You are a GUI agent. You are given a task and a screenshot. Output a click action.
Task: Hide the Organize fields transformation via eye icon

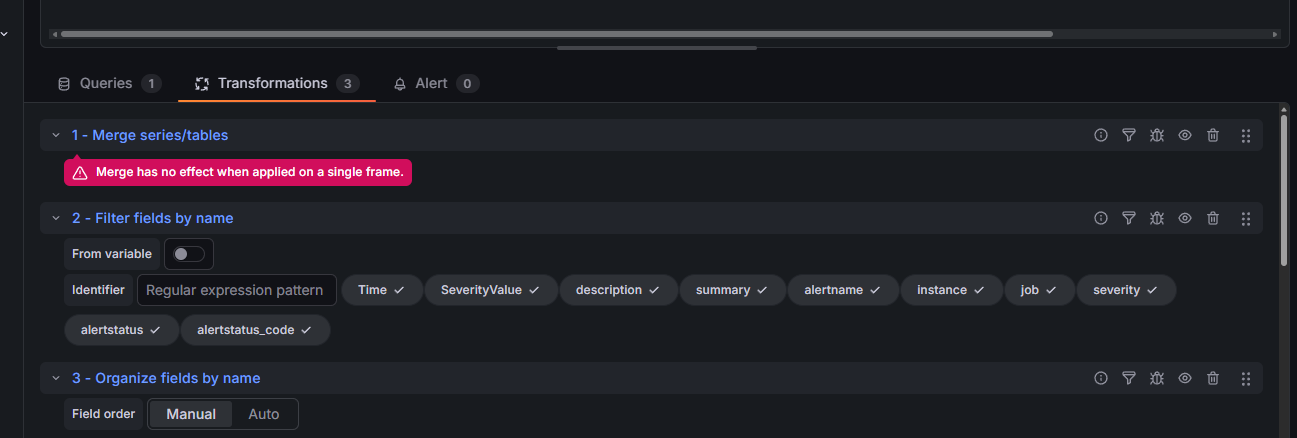tap(1185, 378)
